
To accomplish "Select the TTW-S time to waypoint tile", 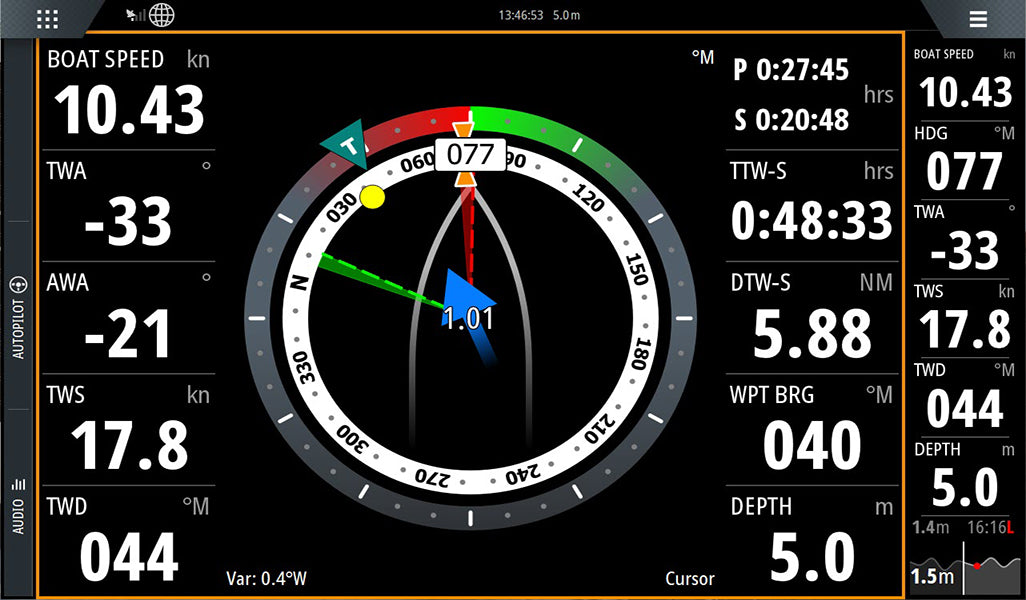I will [x=811, y=207].
